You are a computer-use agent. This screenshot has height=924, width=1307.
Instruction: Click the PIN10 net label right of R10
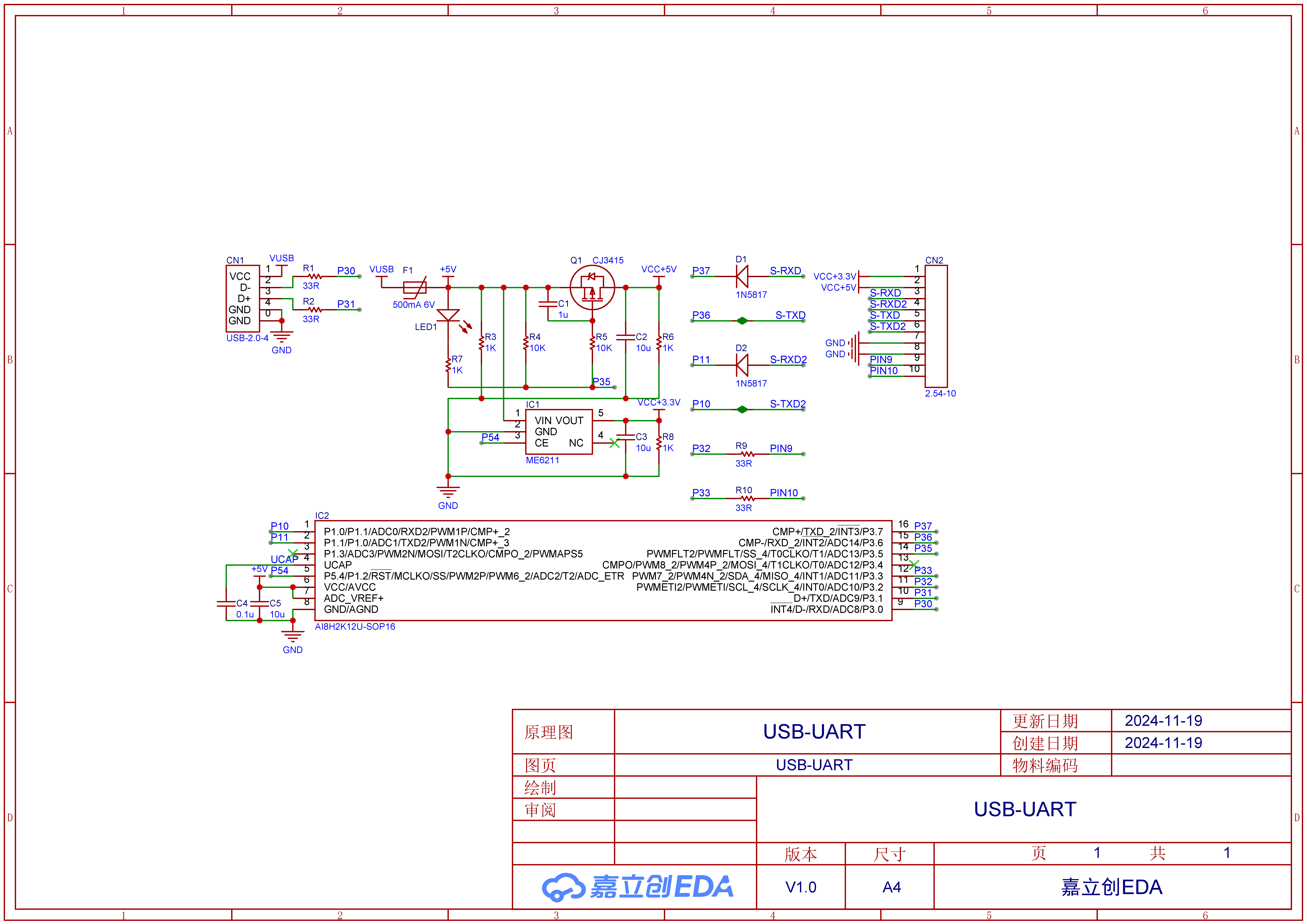point(784,493)
